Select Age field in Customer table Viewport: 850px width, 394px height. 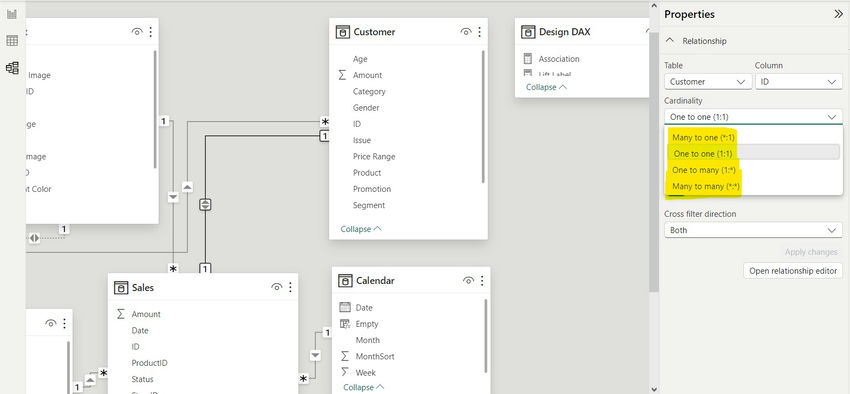click(x=360, y=59)
